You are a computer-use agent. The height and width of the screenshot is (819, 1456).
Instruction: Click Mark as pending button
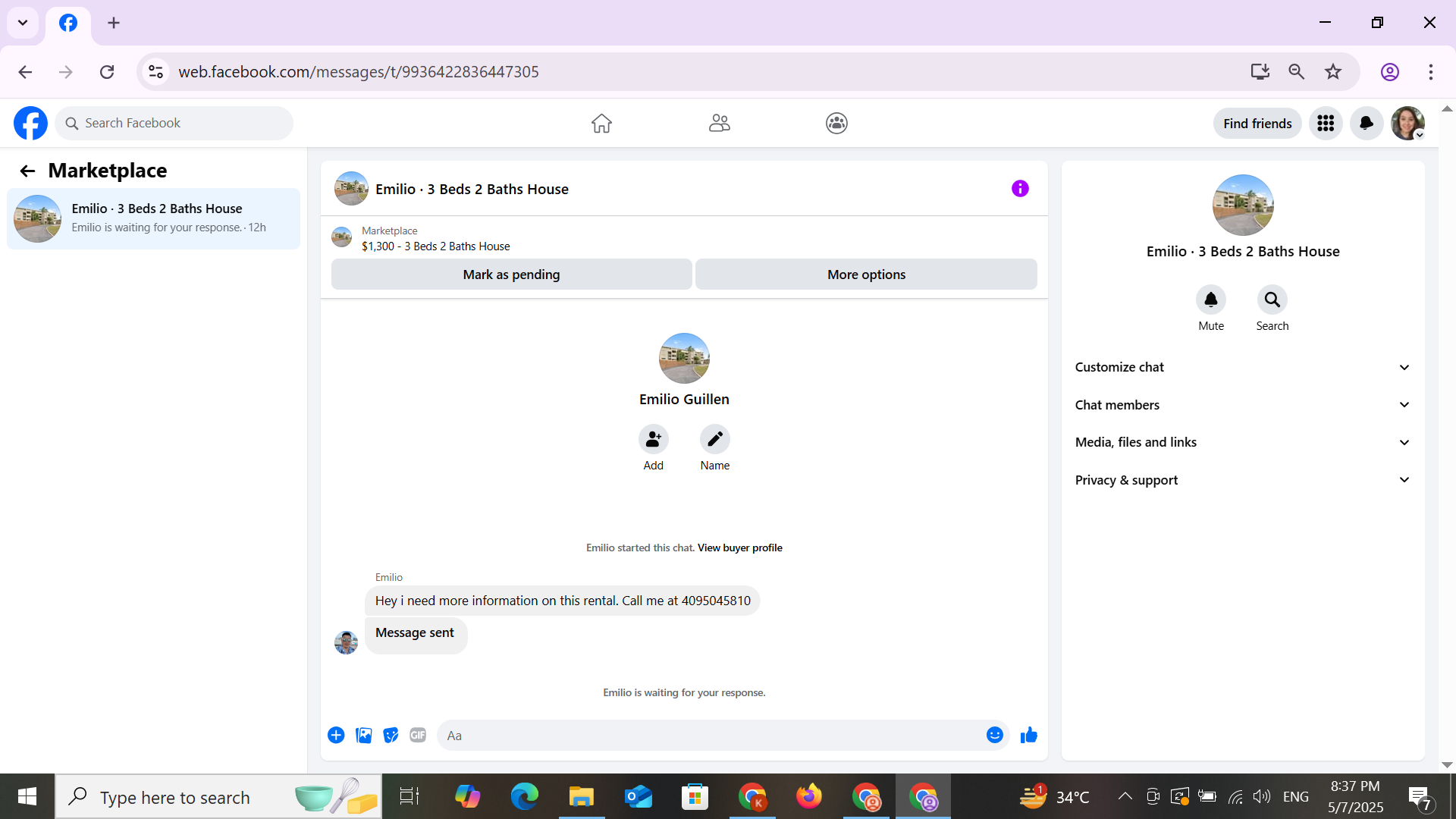[511, 275]
